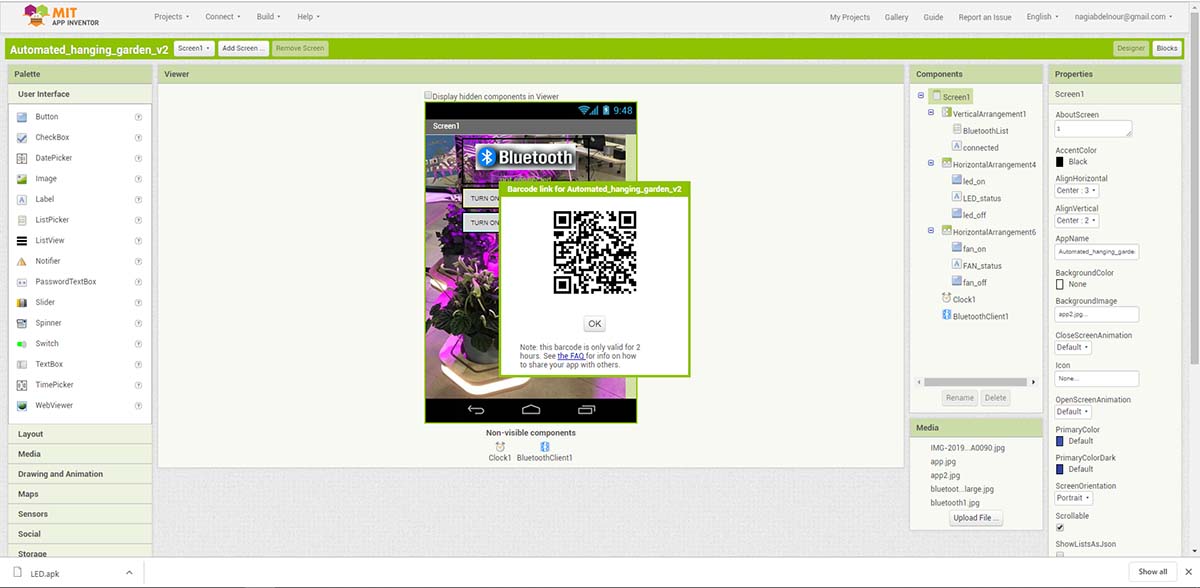Select the ListView palette icon
This screenshot has height=588, width=1200.
point(23,241)
